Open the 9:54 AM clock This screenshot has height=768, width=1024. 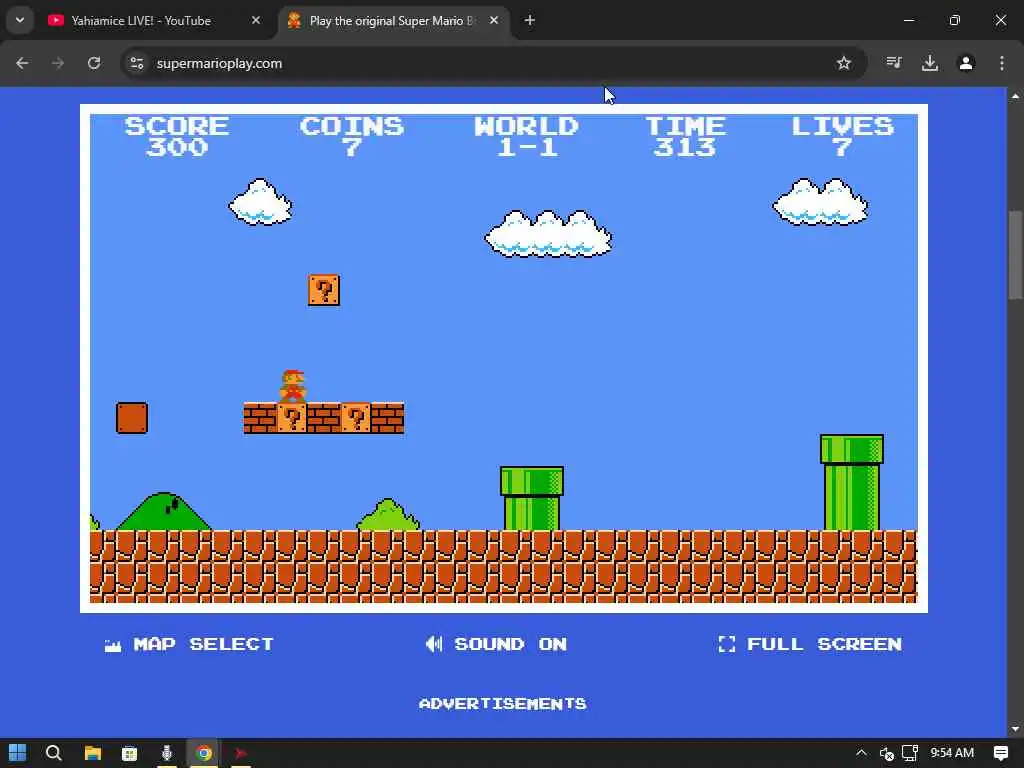[x=952, y=753]
